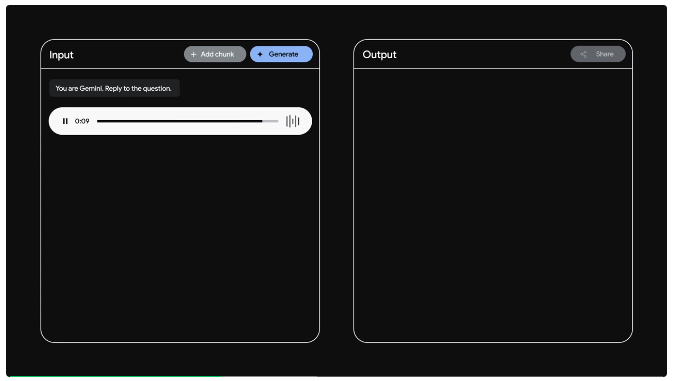Click the share icon in Output header
This screenshot has width=674, height=381.
point(583,54)
